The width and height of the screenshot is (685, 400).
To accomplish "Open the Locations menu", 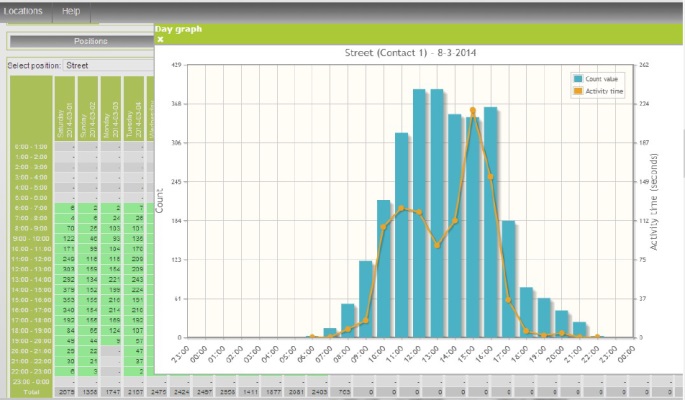I will (x=24, y=11).
